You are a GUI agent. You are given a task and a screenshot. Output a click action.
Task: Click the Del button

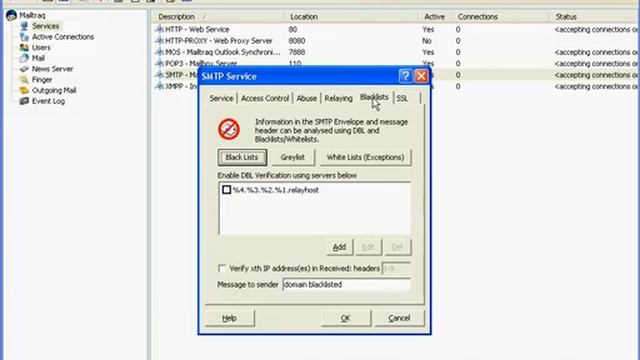pyautogui.click(x=397, y=247)
